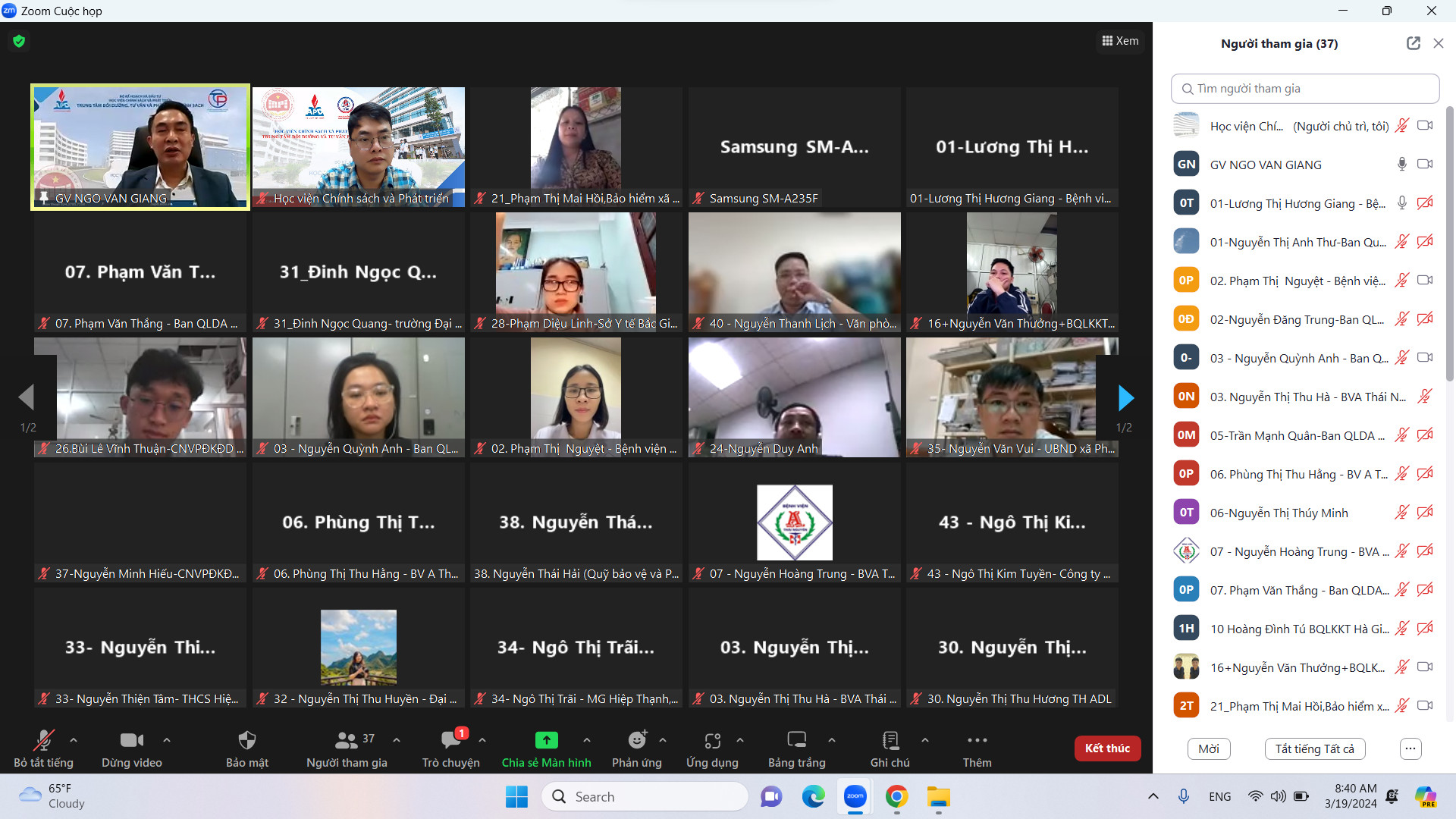Expand the audio options chevron beside microphone
Image resolution: width=1456 pixels, height=819 pixels.
pyautogui.click(x=74, y=739)
